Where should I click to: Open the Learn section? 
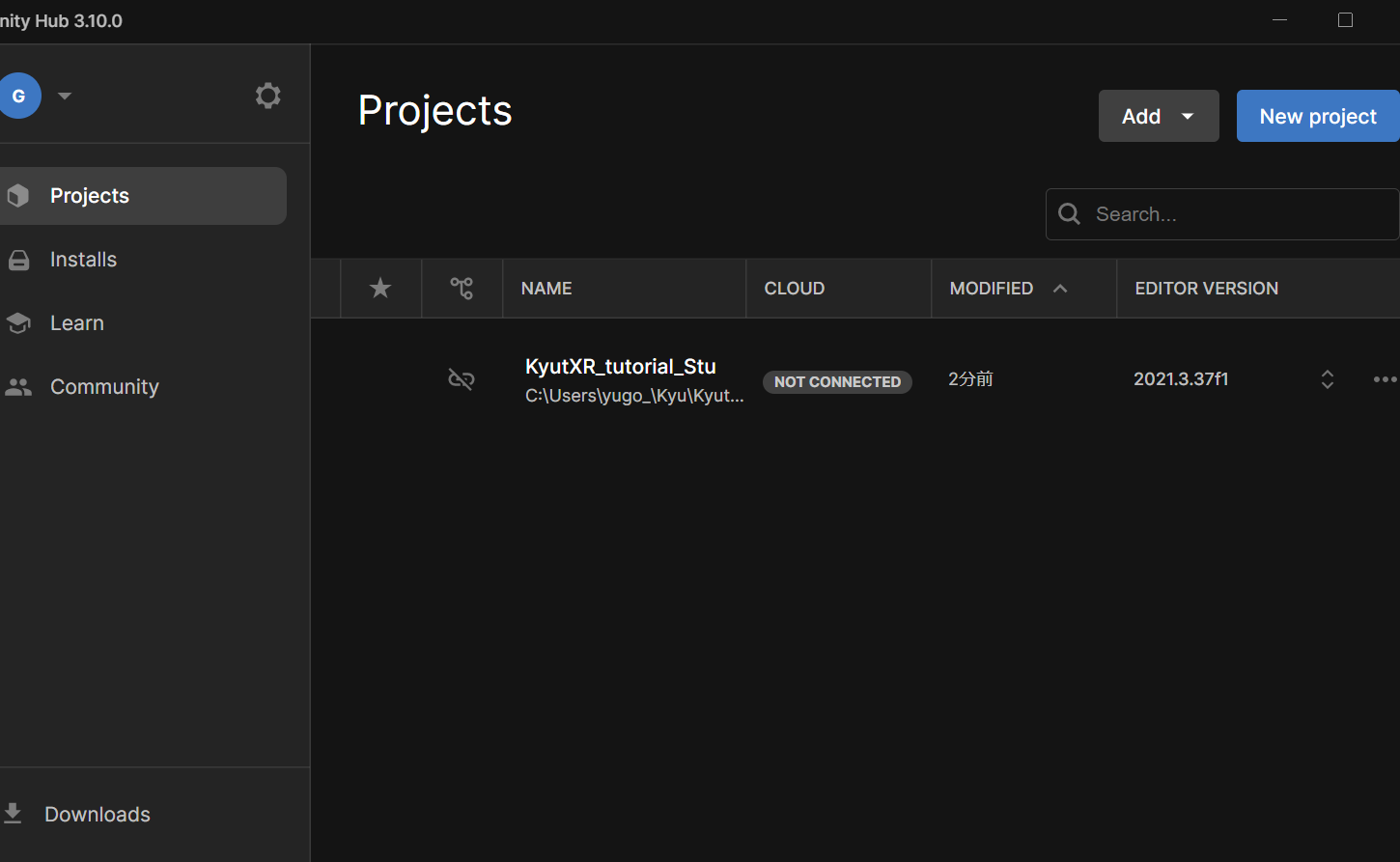(76, 322)
